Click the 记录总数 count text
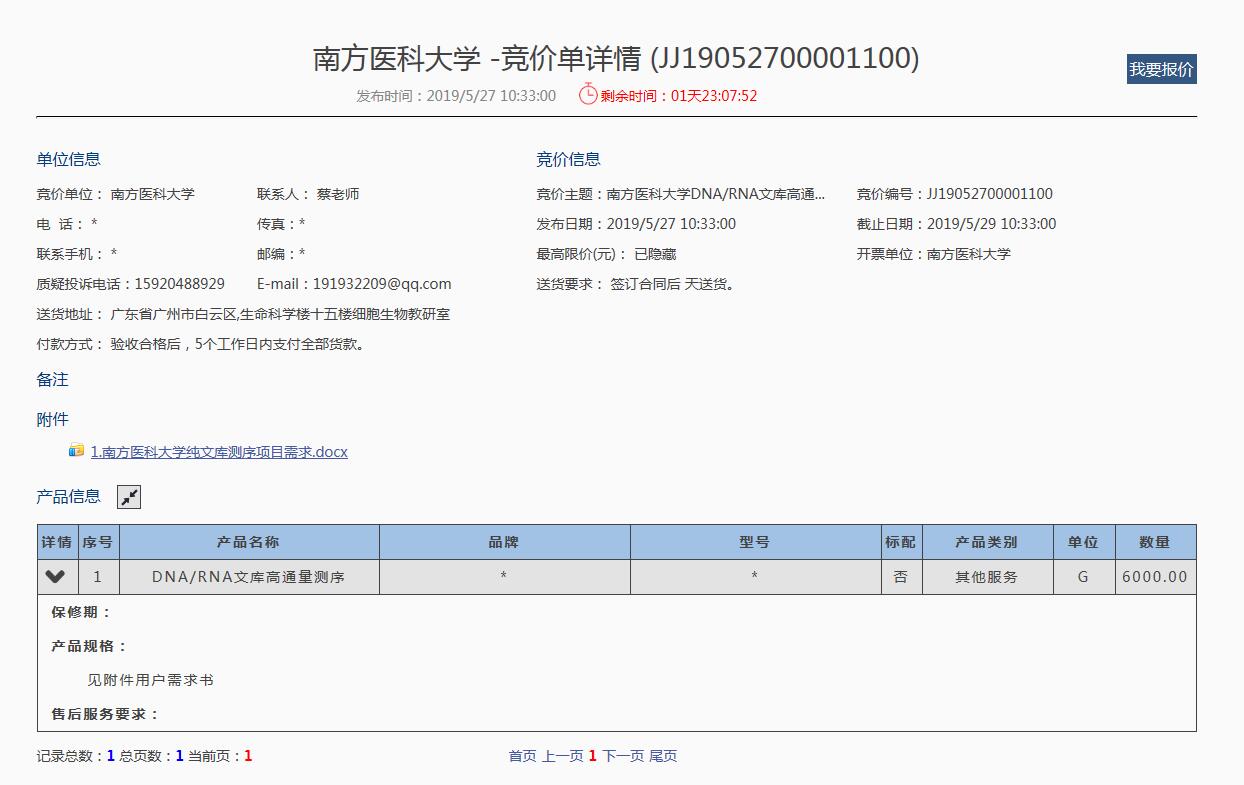The image size is (1244, 785). pos(76,756)
